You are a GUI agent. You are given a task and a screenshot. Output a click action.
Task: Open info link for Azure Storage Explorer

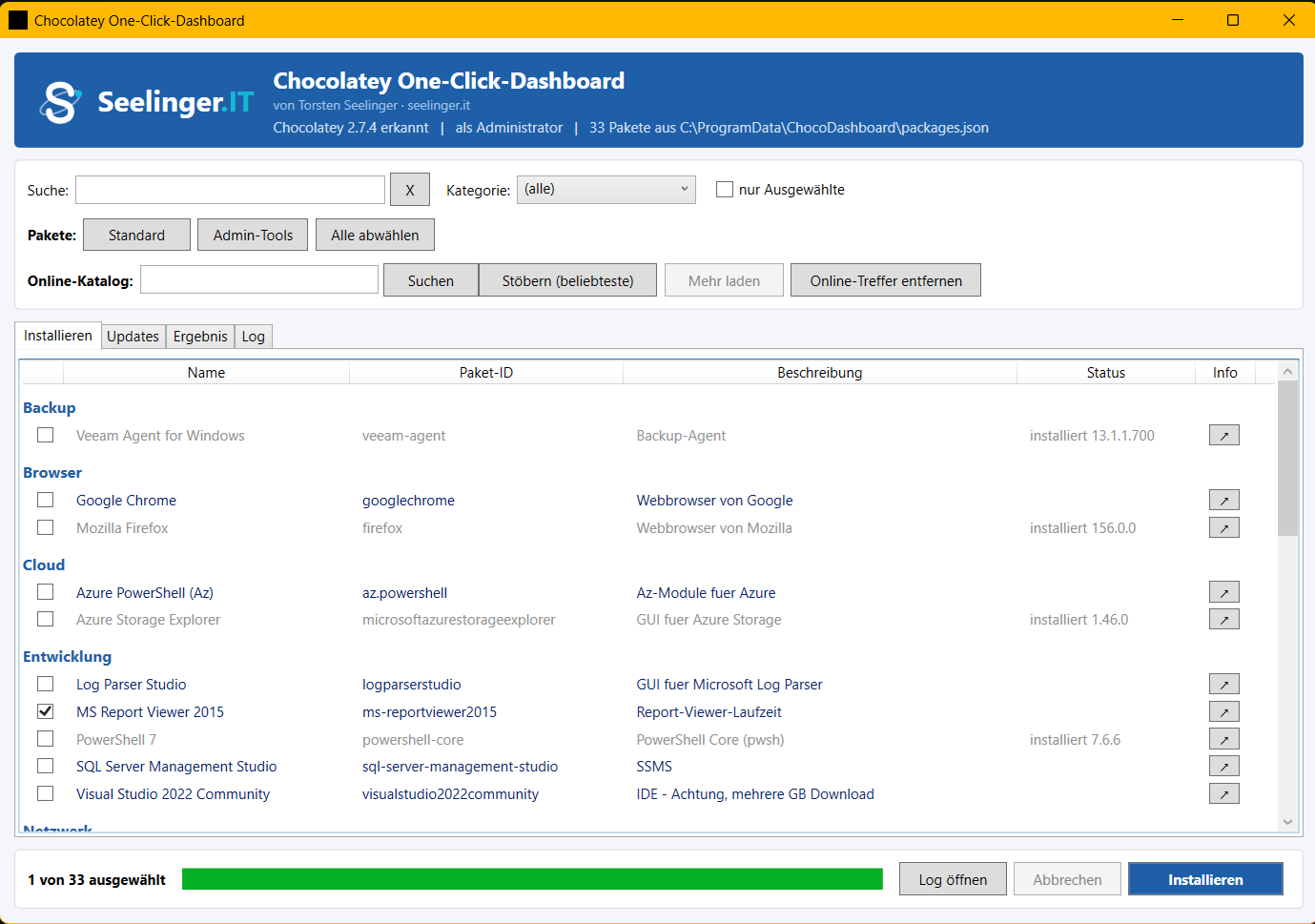tap(1224, 620)
